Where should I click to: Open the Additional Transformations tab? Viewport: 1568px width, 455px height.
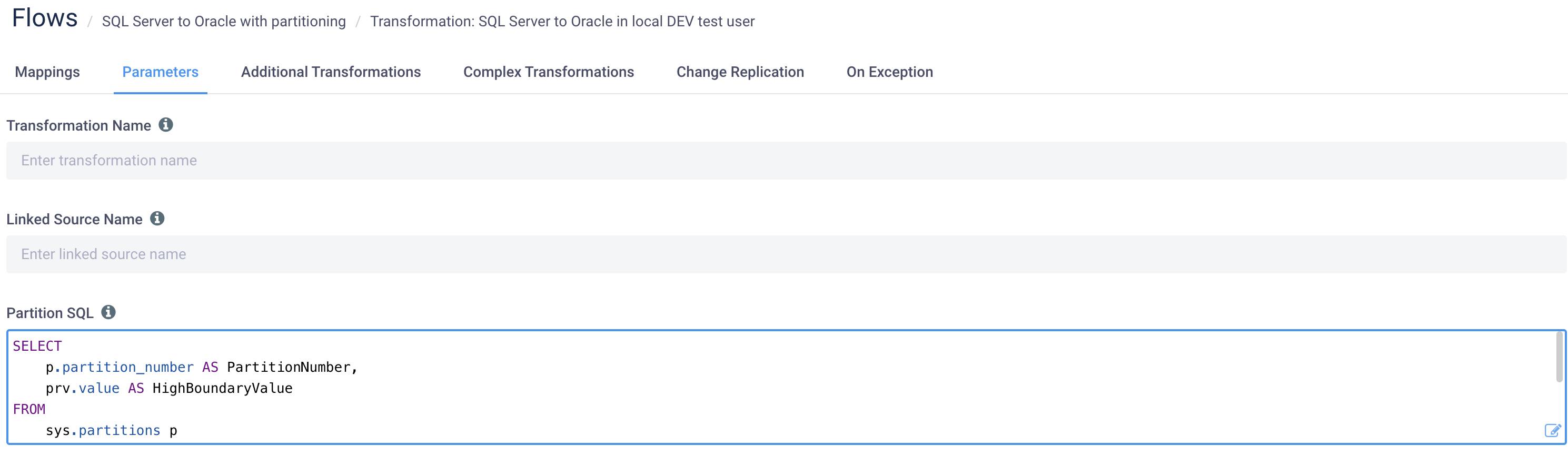pyautogui.click(x=331, y=72)
